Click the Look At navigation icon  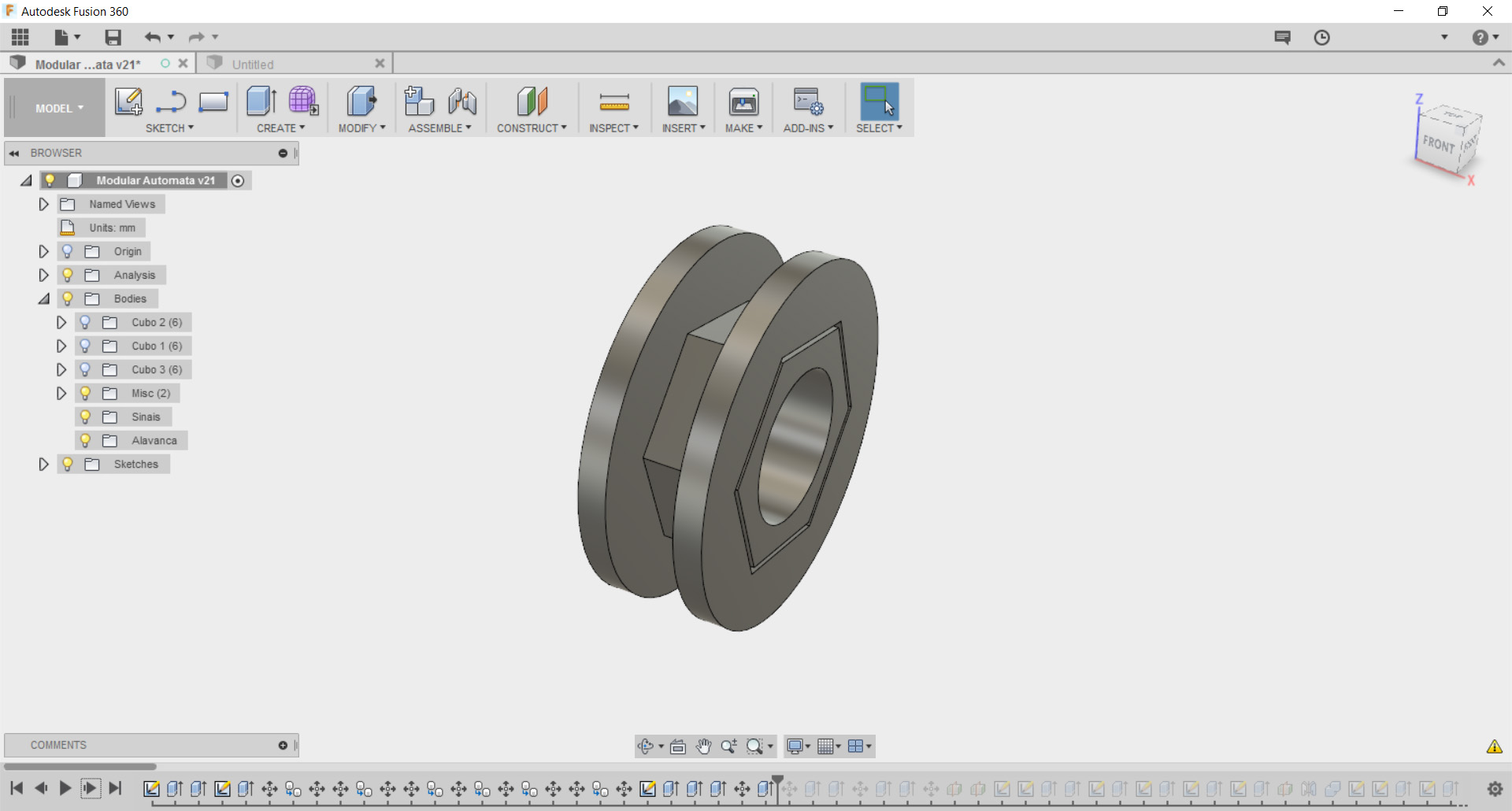[x=678, y=746]
